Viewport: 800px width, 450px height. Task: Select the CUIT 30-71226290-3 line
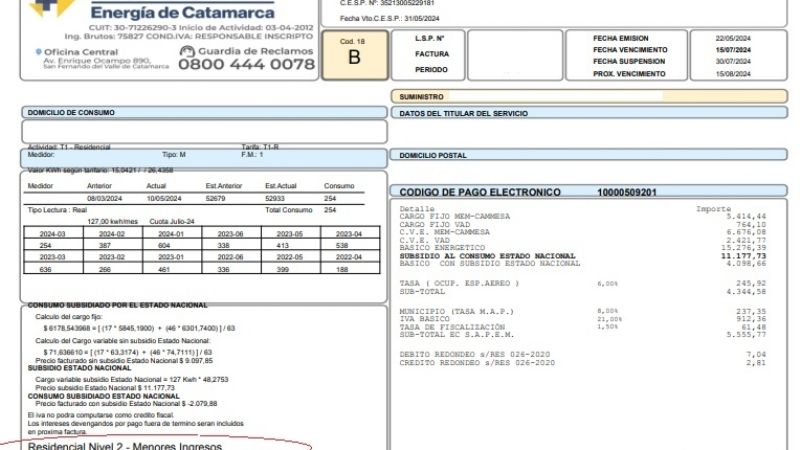click(x=201, y=28)
